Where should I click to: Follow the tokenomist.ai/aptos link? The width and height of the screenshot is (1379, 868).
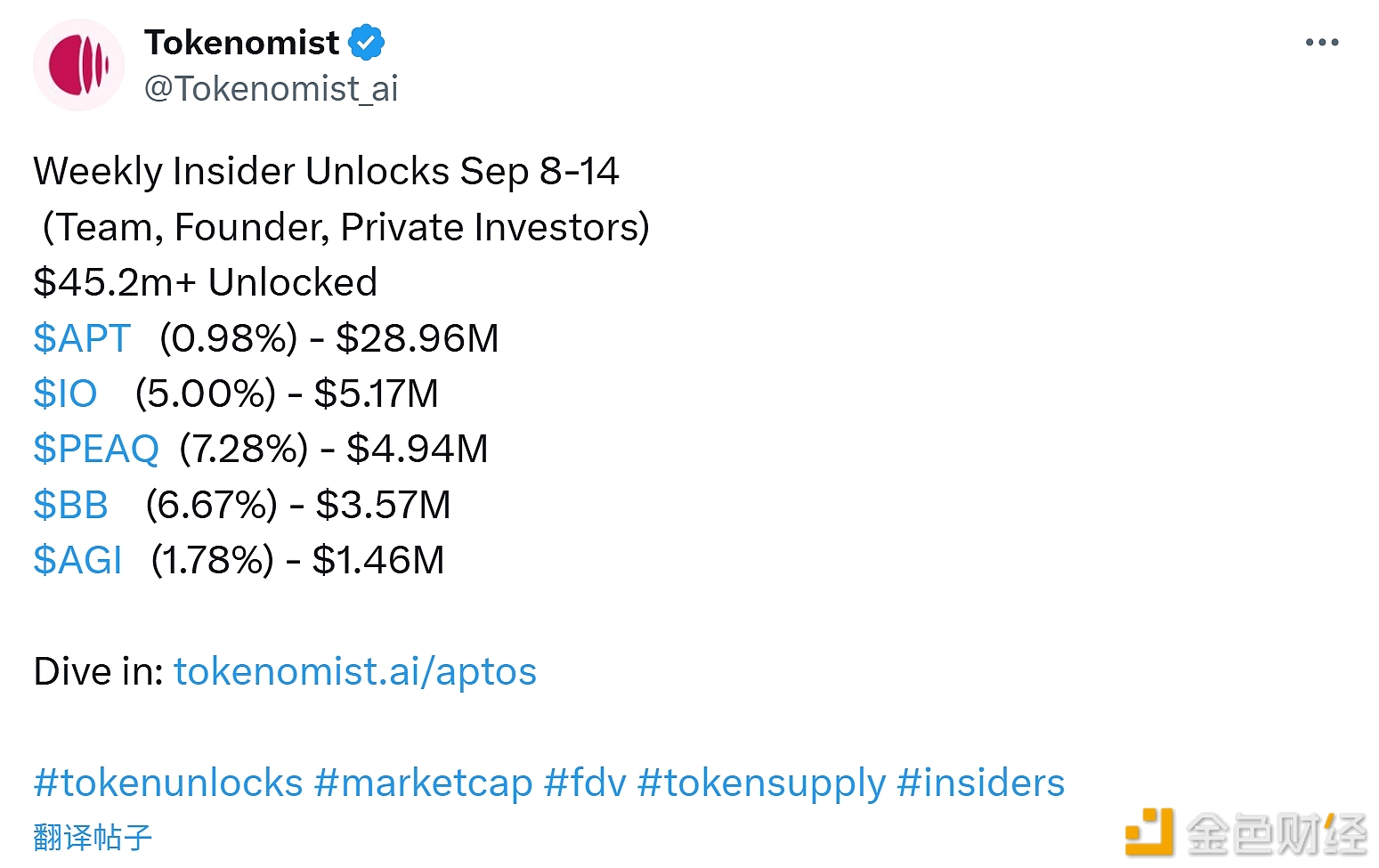coord(355,671)
